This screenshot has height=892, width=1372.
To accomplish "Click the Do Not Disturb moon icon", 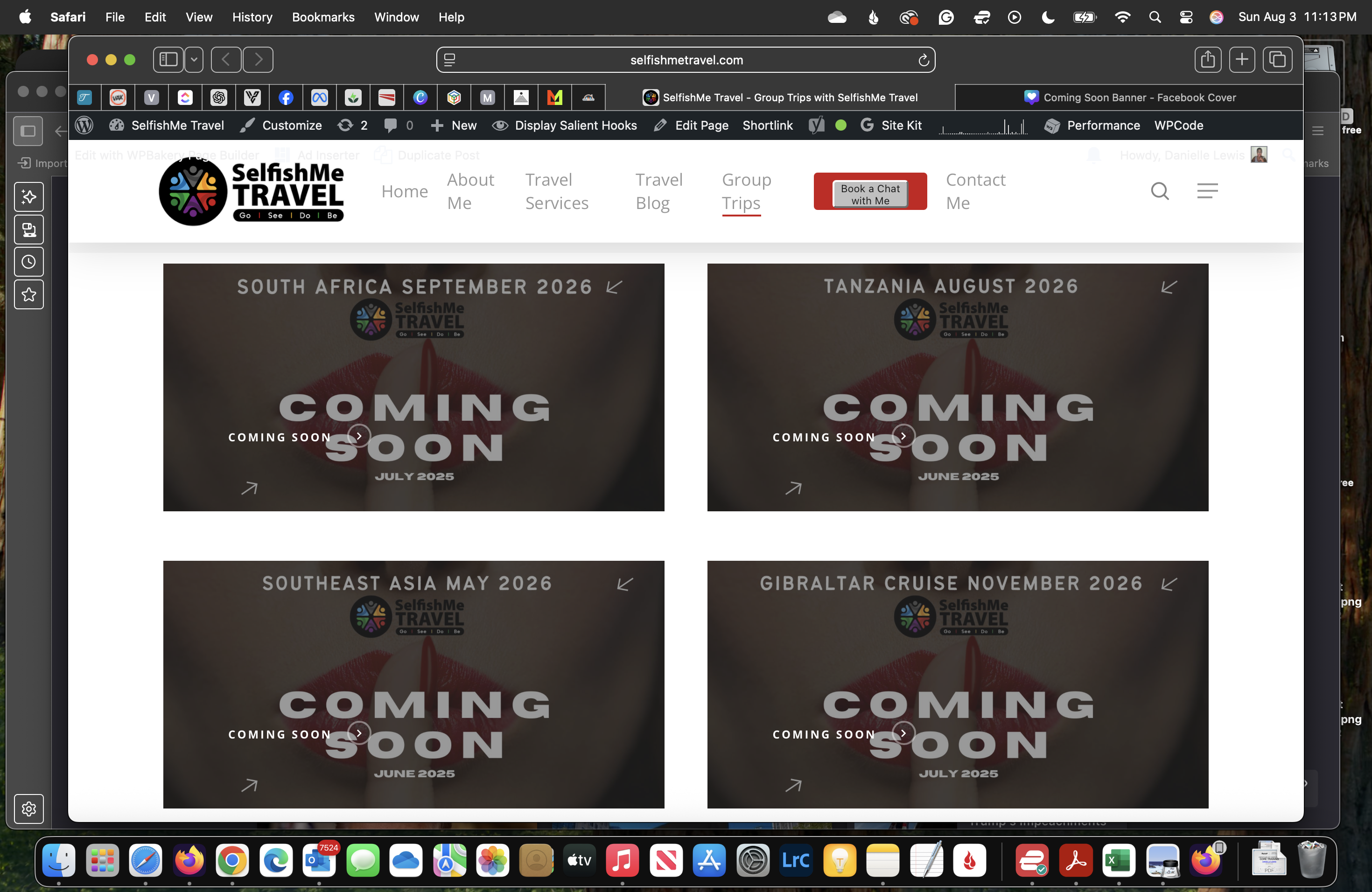I will tap(1048, 17).
